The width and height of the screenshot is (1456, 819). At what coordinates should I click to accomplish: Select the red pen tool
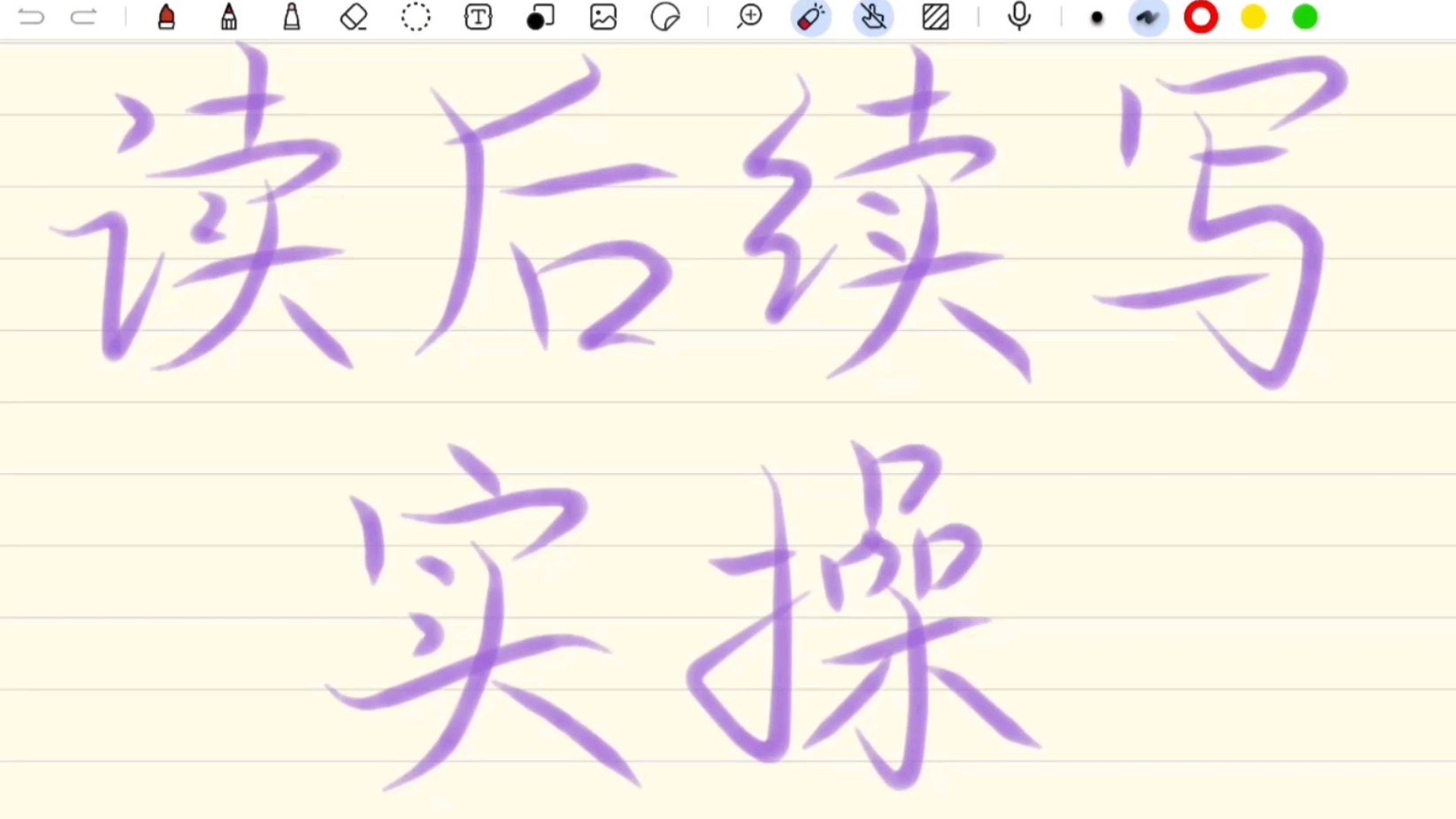[167, 17]
